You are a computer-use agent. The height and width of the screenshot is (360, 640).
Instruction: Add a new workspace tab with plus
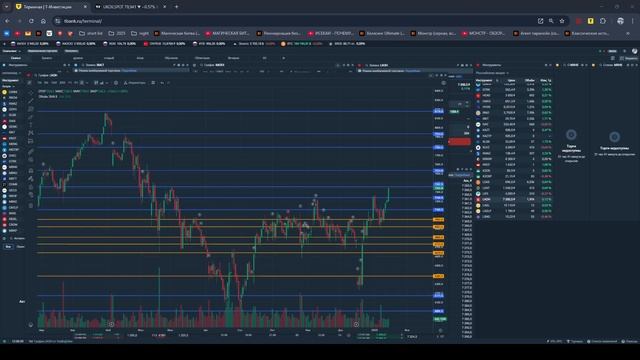pos(284,58)
